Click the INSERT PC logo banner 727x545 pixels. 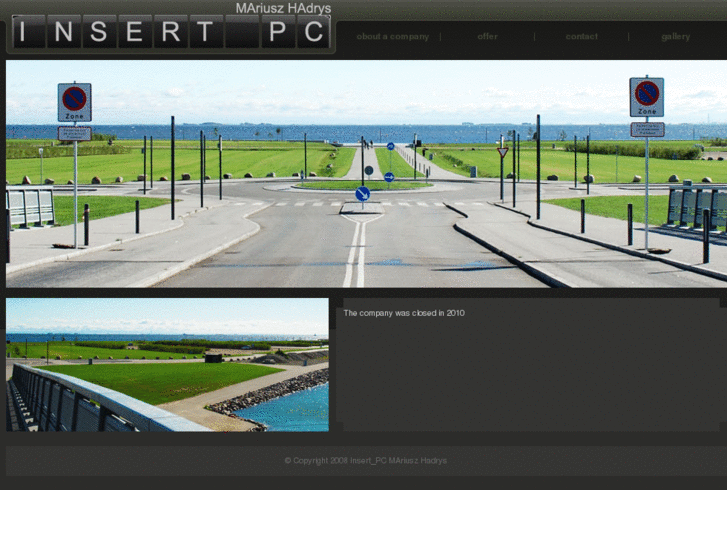(171, 32)
